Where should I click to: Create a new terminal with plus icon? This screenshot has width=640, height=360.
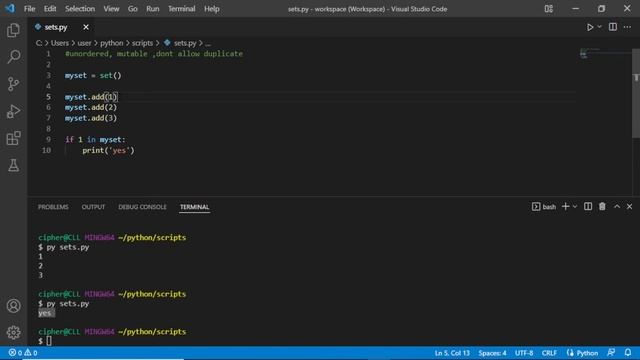pyautogui.click(x=565, y=207)
